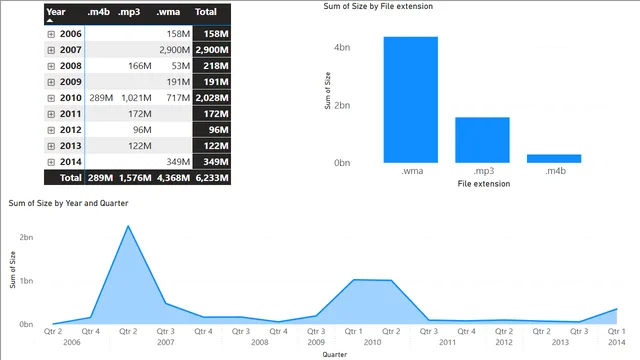Image resolution: width=640 pixels, height=360 pixels.
Task: Click the Sum of Size by Year and Quarter title
Action: tap(68, 203)
